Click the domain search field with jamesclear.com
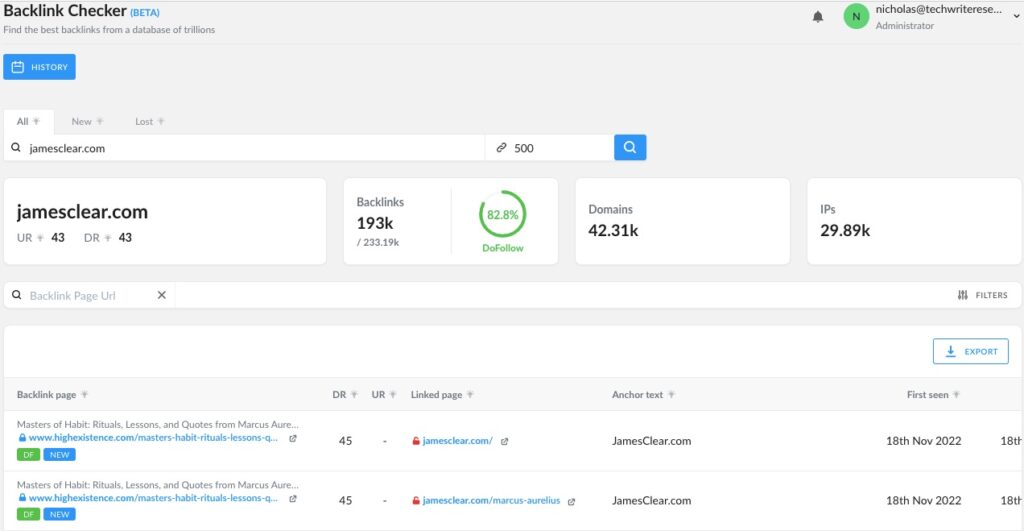This screenshot has height=531, width=1024. [x=244, y=148]
